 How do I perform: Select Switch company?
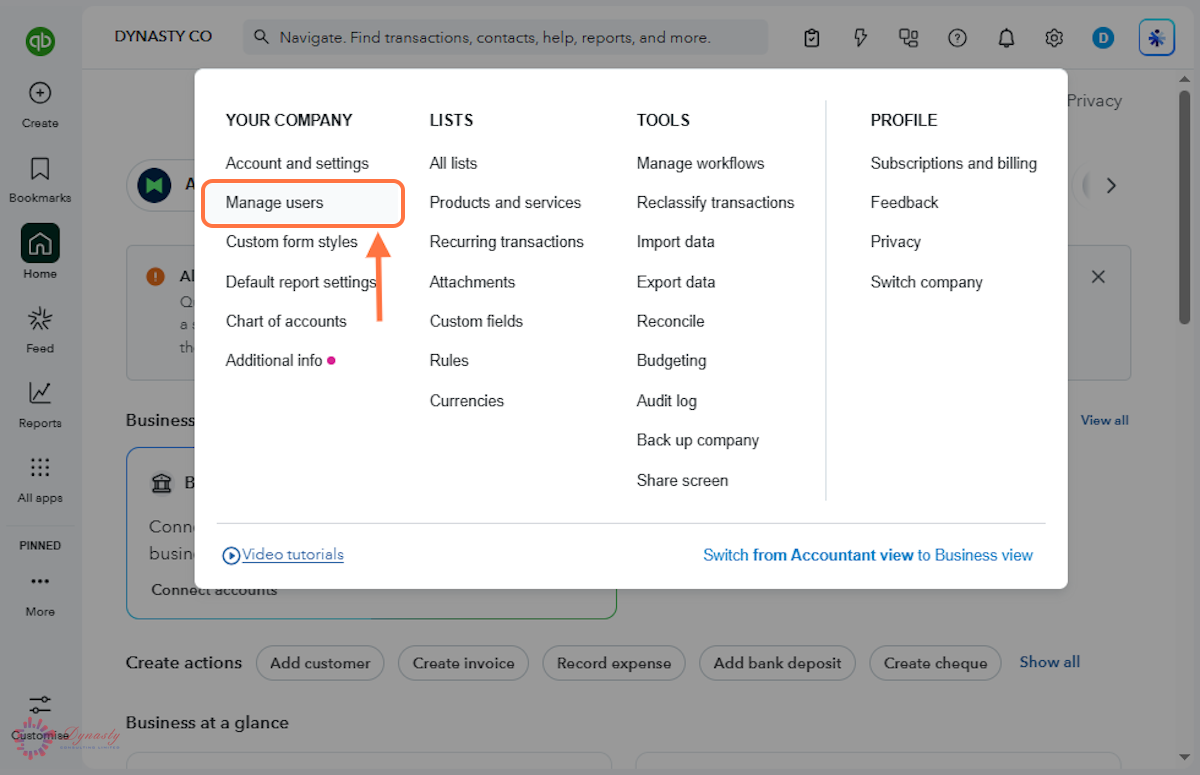[926, 282]
